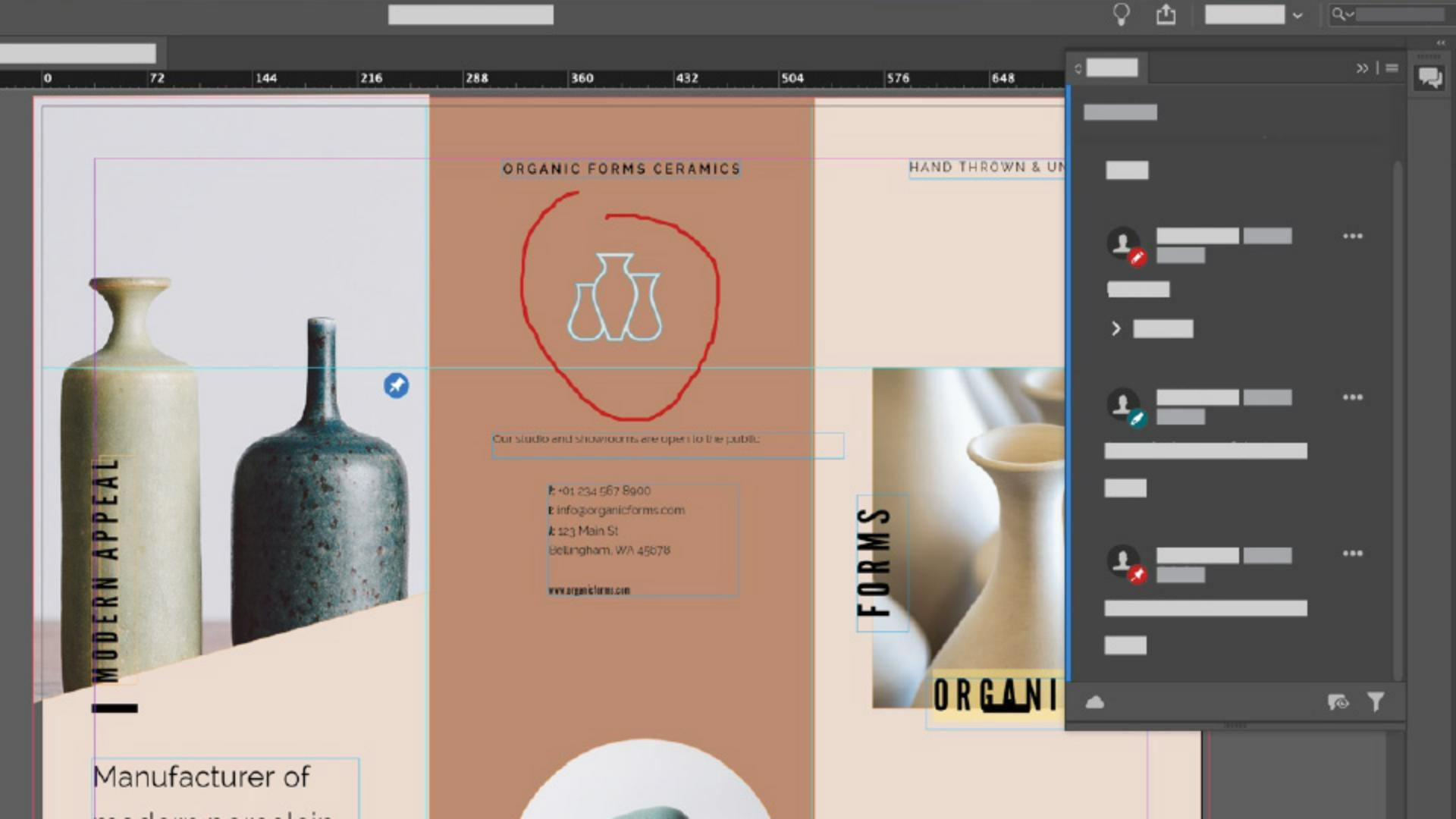Click the lightbulb Discover icon

[x=1122, y=14]
